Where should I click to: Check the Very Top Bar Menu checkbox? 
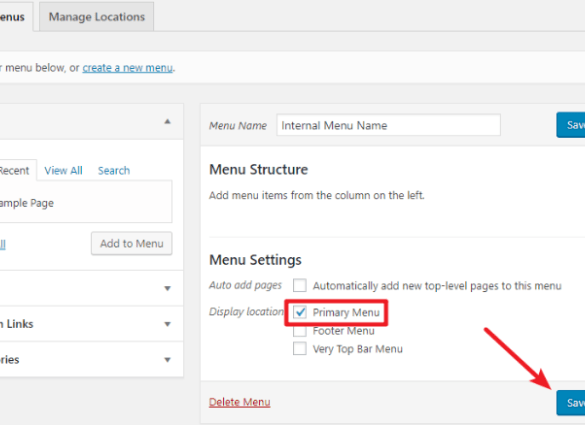(300, 349)
